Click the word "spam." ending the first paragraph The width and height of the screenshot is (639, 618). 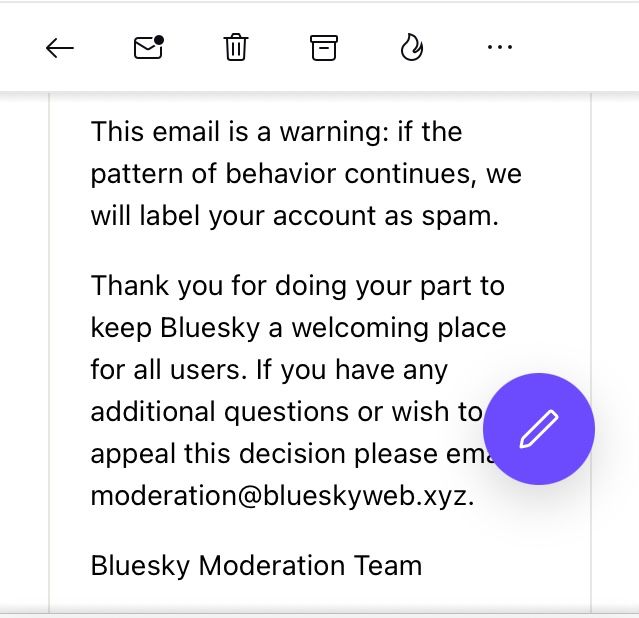(x=460, y=216)
